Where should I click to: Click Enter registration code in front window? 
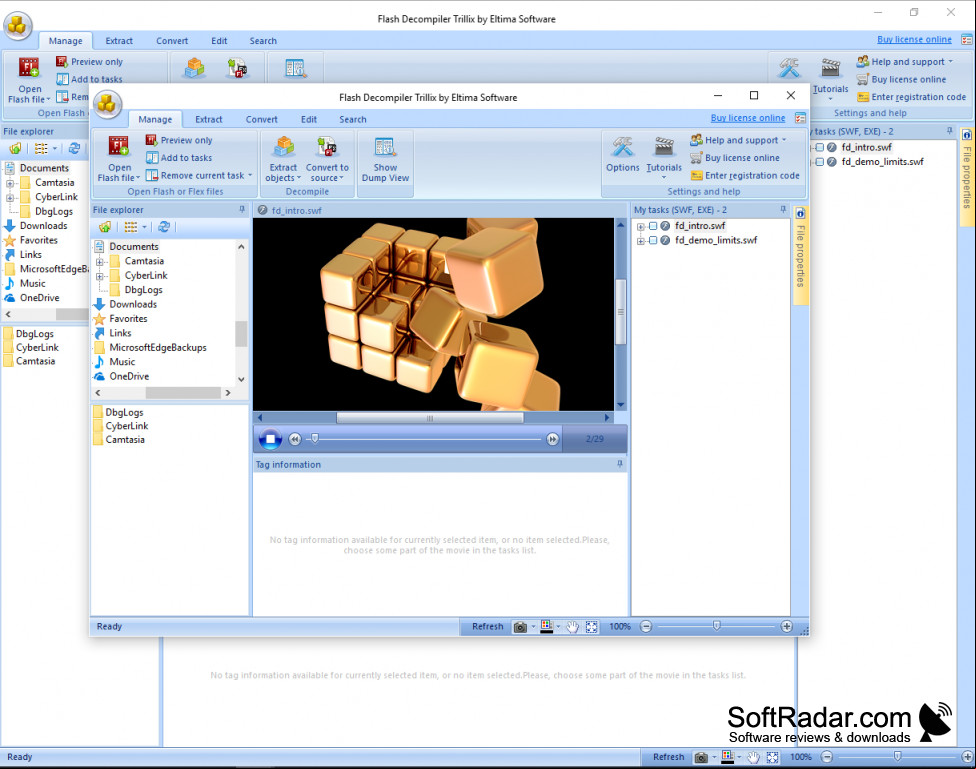point(745,176)
